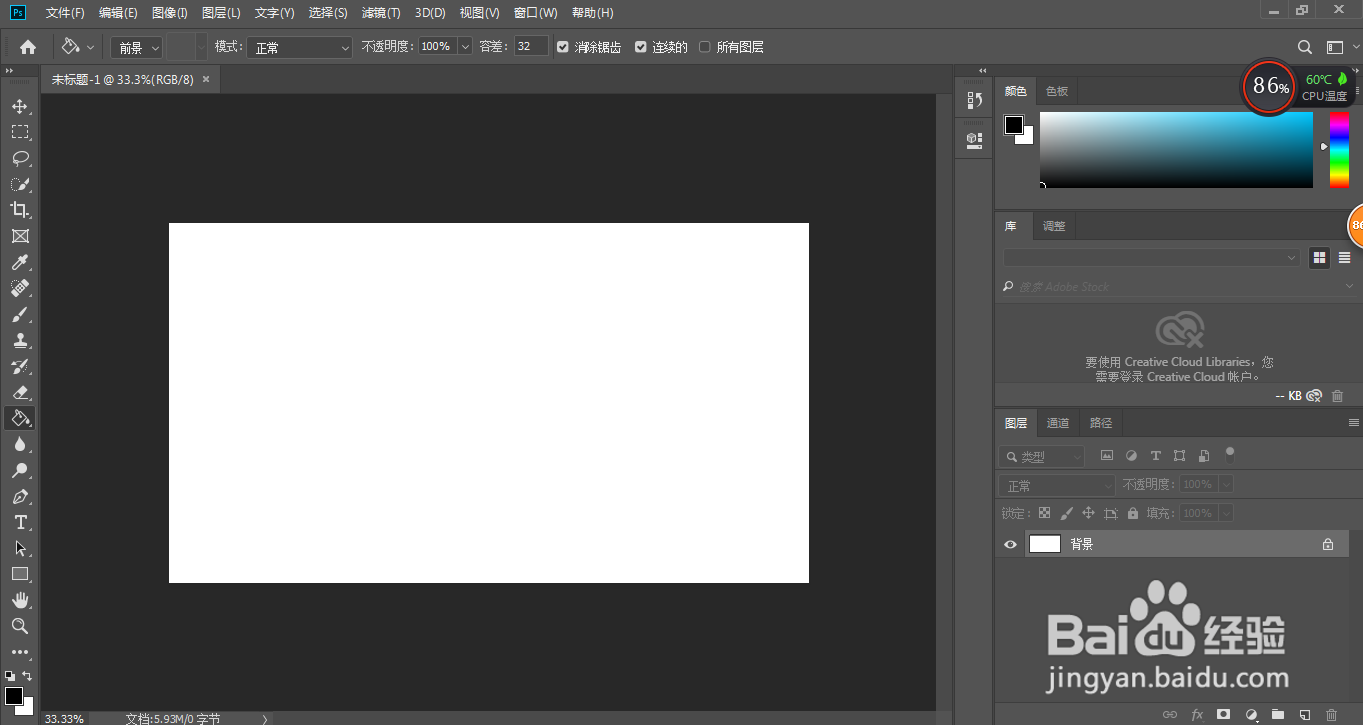The width and height of the screenshot is (1363, 725).
Task: Click the Delete layer trash icon
Action: [1331, 715]
